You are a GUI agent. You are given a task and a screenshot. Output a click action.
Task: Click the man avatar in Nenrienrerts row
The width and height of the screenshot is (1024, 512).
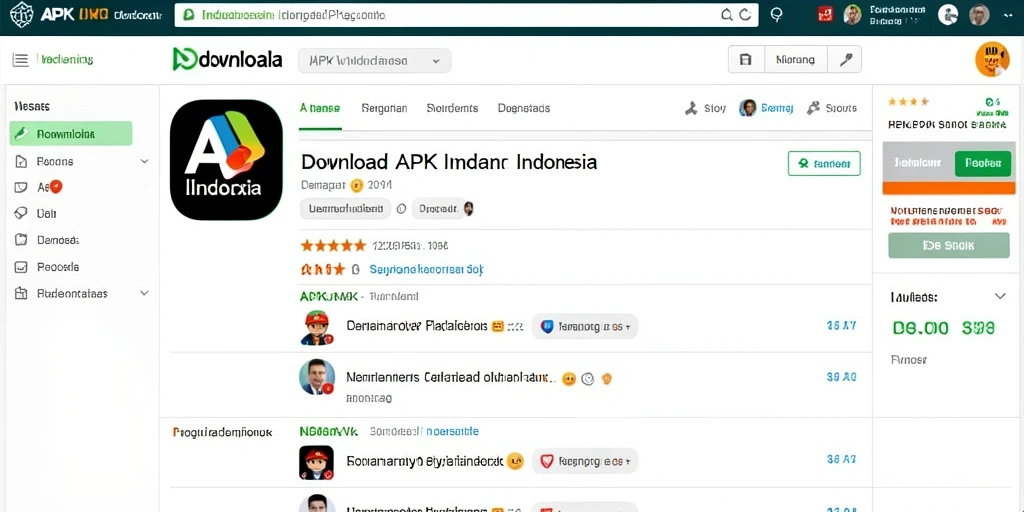[x=317, y=377]
